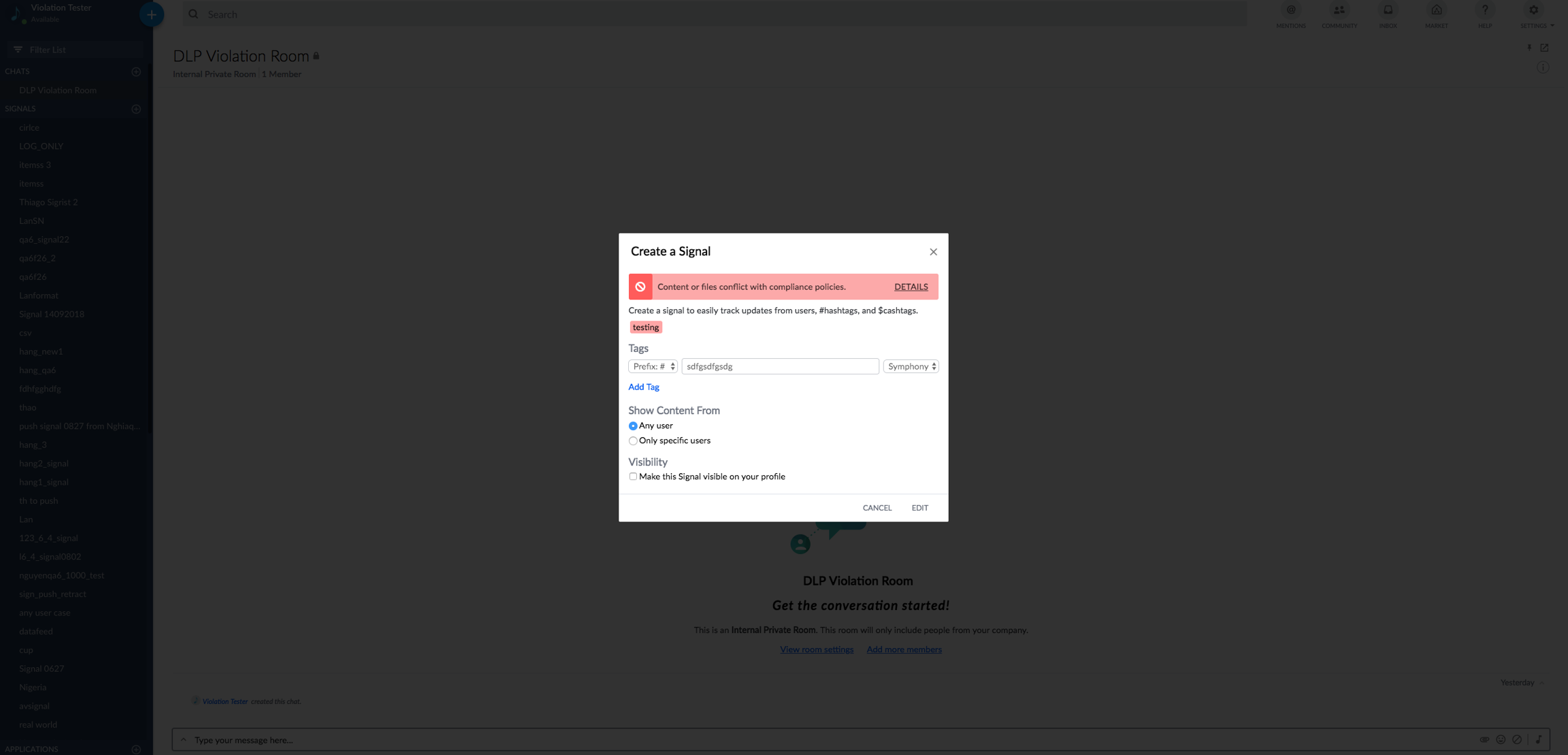Select Only specific users radio option
1568x755 pixels.
click(x=633, y=441)
